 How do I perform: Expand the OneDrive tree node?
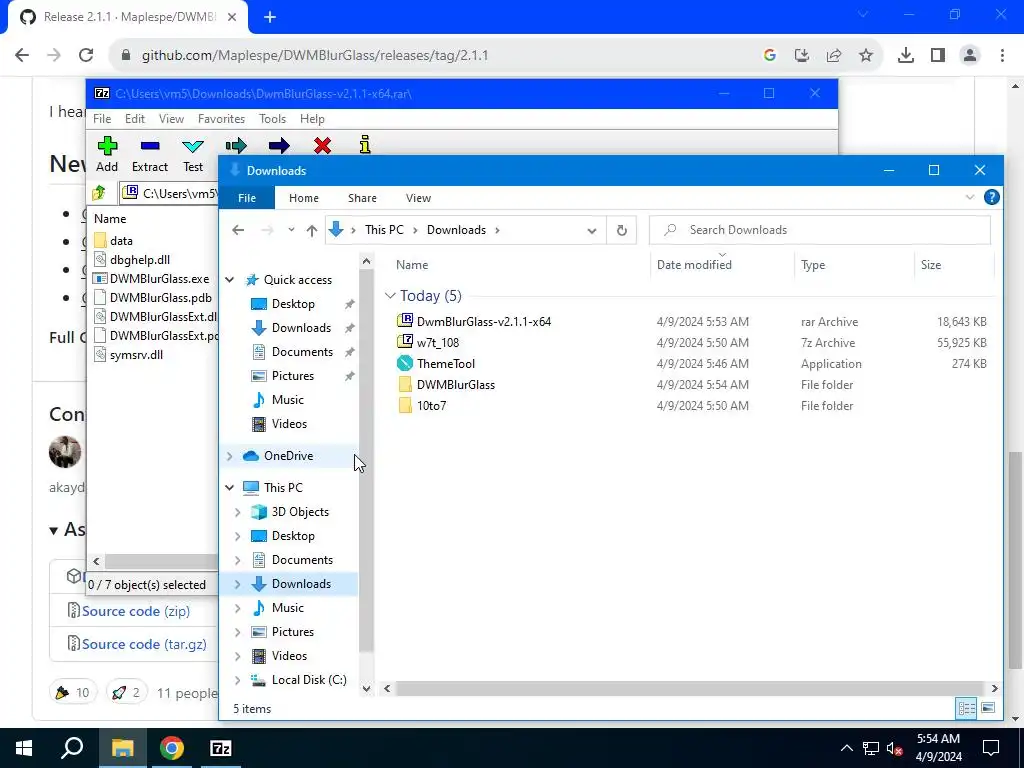[x=230, y=456]
